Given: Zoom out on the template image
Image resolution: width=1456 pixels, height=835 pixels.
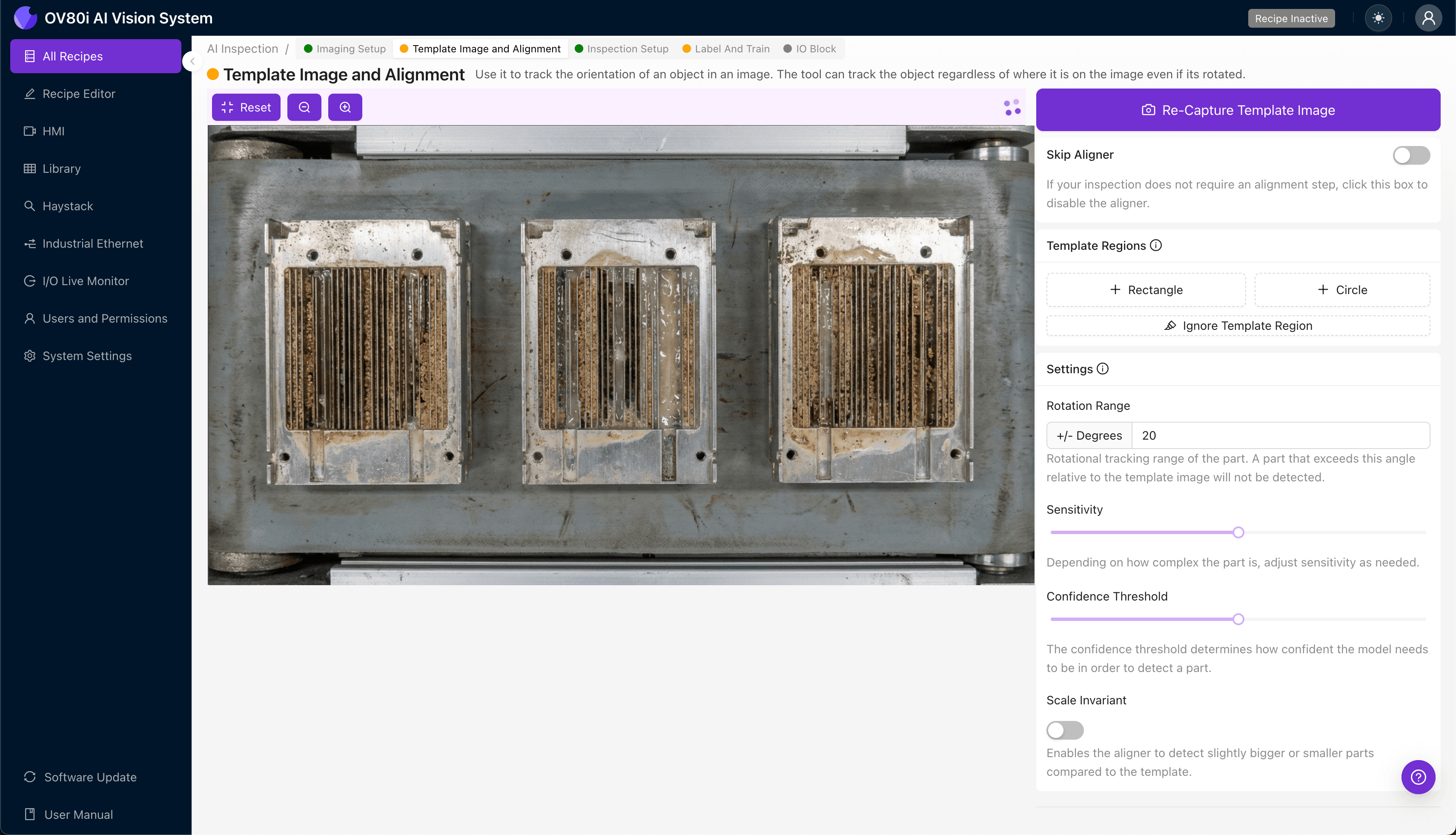Looking at the screenshot, I should 304,107.
